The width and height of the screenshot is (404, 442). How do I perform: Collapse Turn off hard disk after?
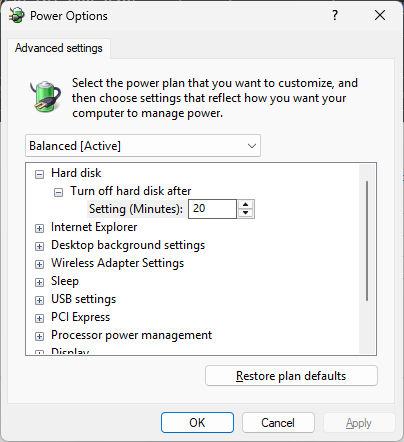pyautogui.click(x=58, y=192)
